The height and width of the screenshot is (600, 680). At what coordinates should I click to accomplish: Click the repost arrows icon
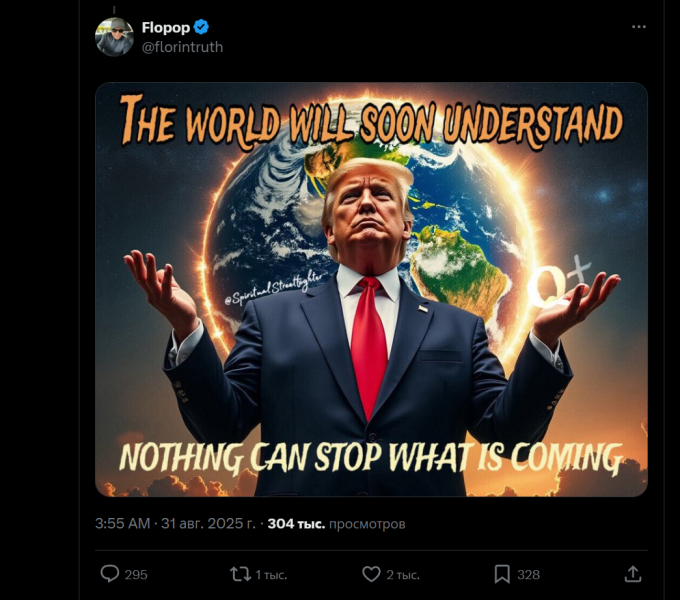(240, 575)
